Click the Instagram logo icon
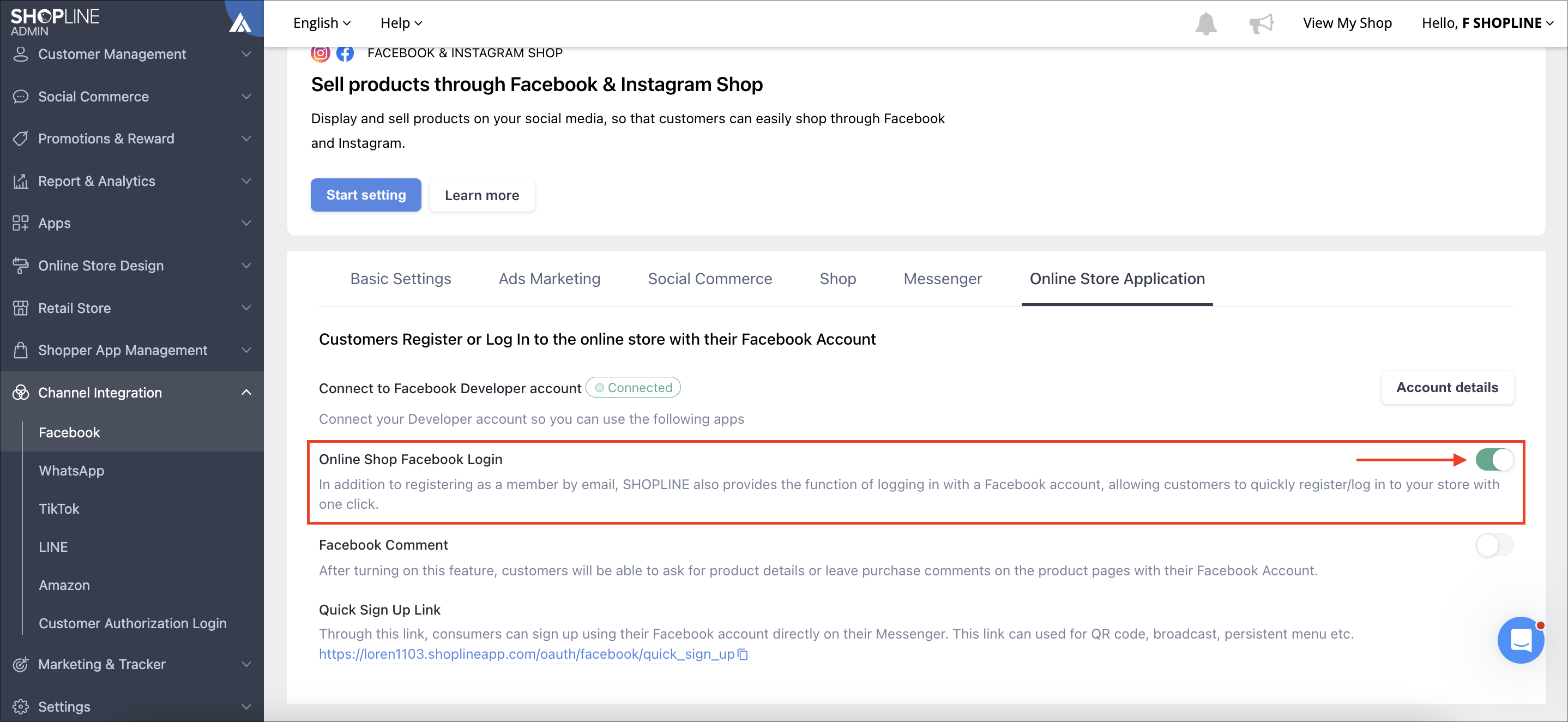The image size is (1568, 722). [320, 53]
